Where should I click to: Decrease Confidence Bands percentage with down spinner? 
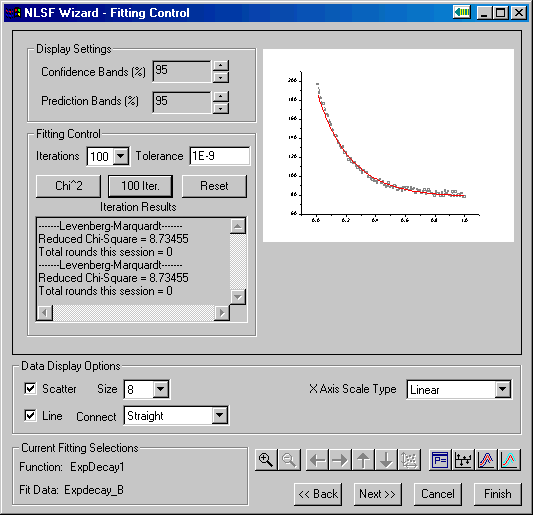221,78
